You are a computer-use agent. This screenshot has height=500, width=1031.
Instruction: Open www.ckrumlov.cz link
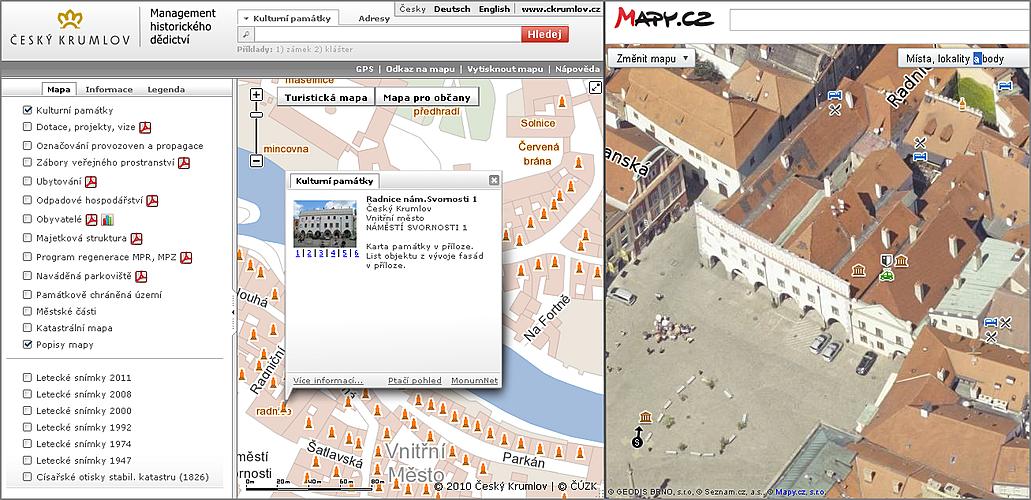click(561, 9)
